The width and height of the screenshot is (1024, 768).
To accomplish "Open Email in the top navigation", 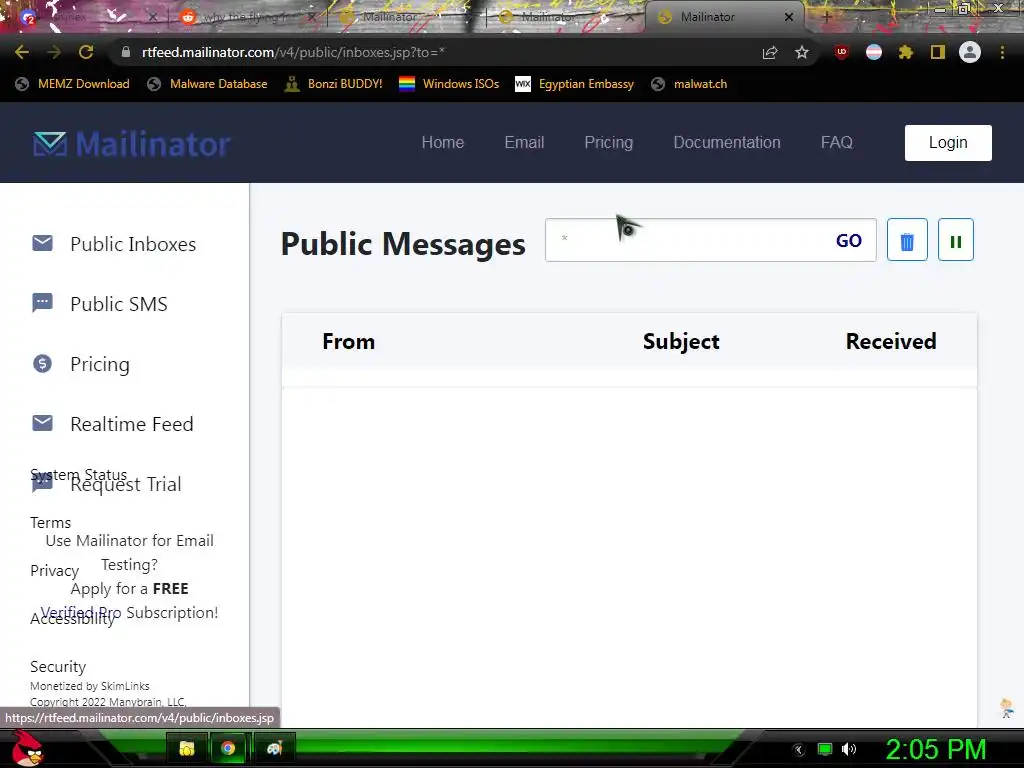I will [524, 142].
